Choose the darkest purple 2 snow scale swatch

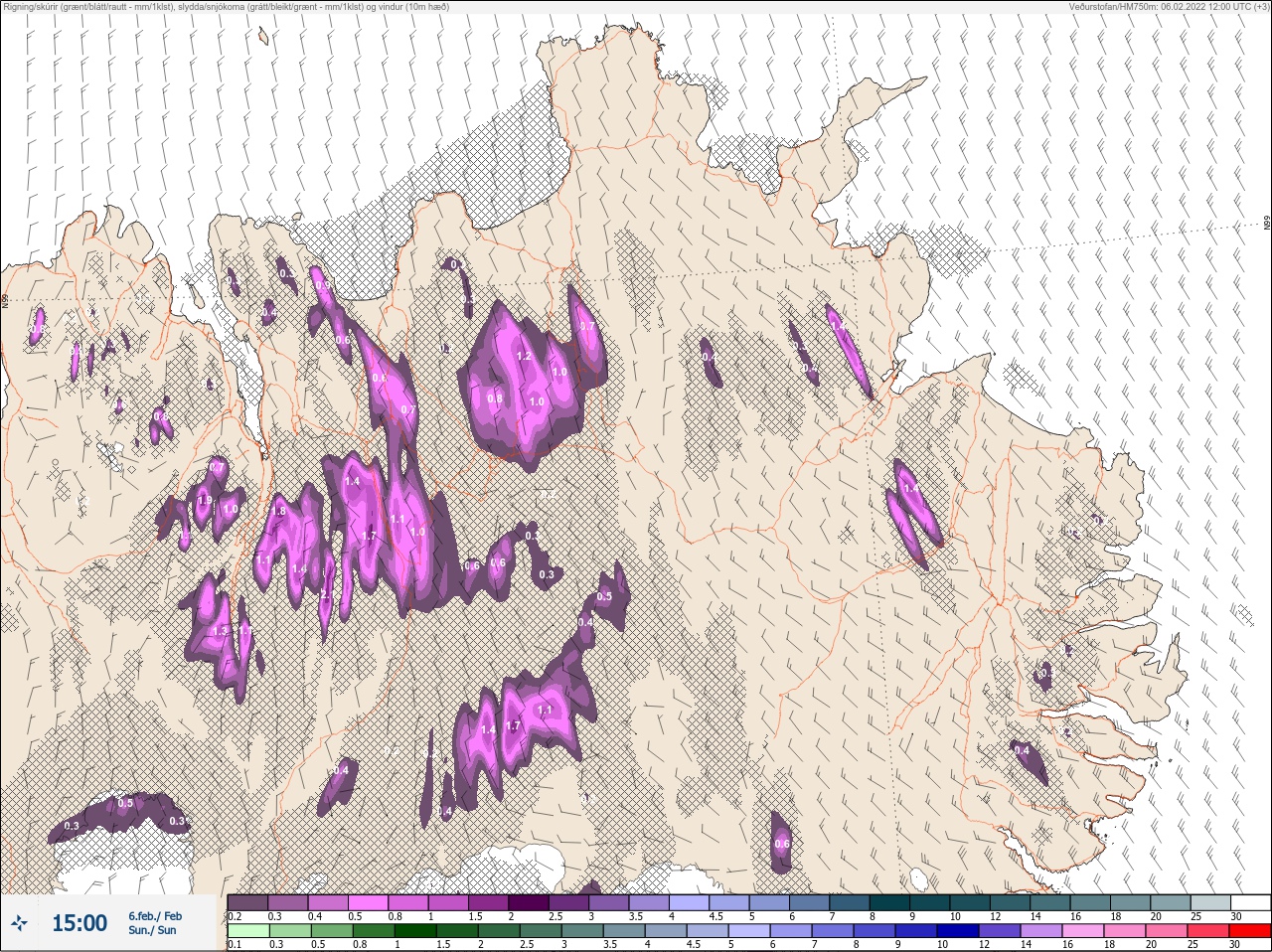pos(530,902)
